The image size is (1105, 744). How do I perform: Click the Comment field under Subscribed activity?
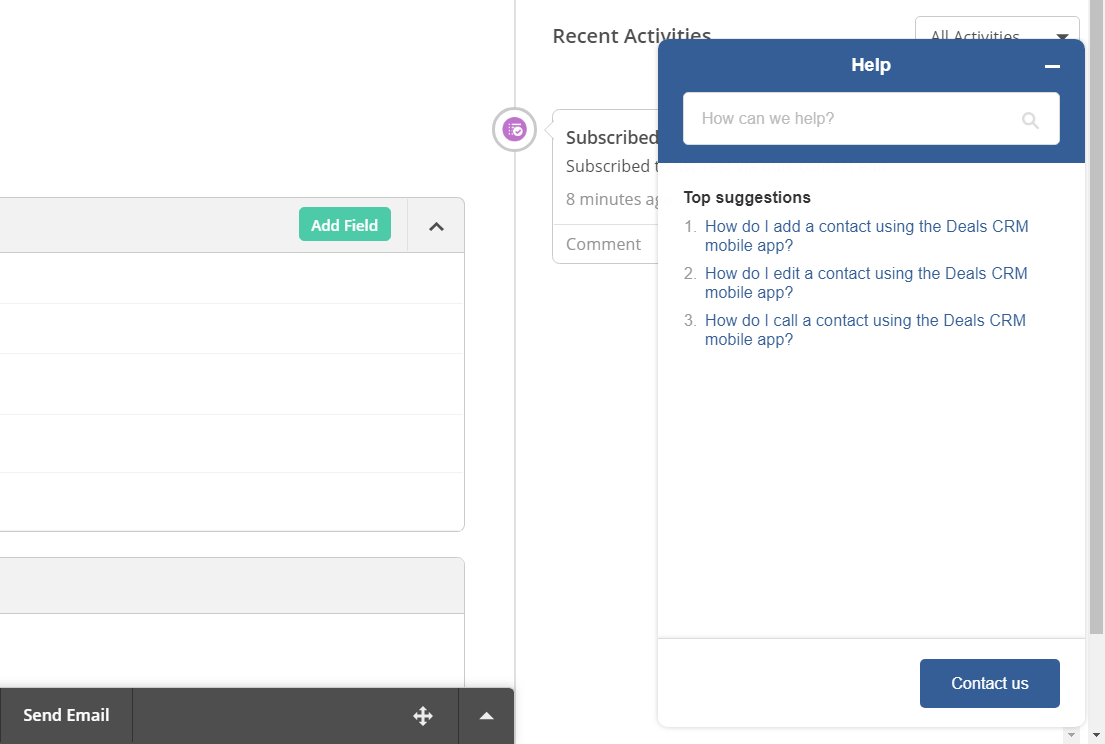(x=606, y=244)
